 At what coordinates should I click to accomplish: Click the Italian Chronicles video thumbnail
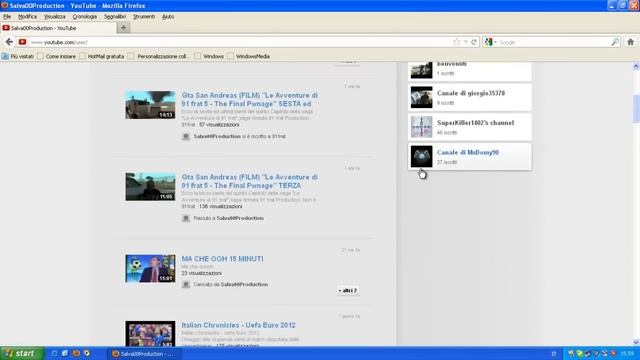pyautogui.click(x=150, y=333)
